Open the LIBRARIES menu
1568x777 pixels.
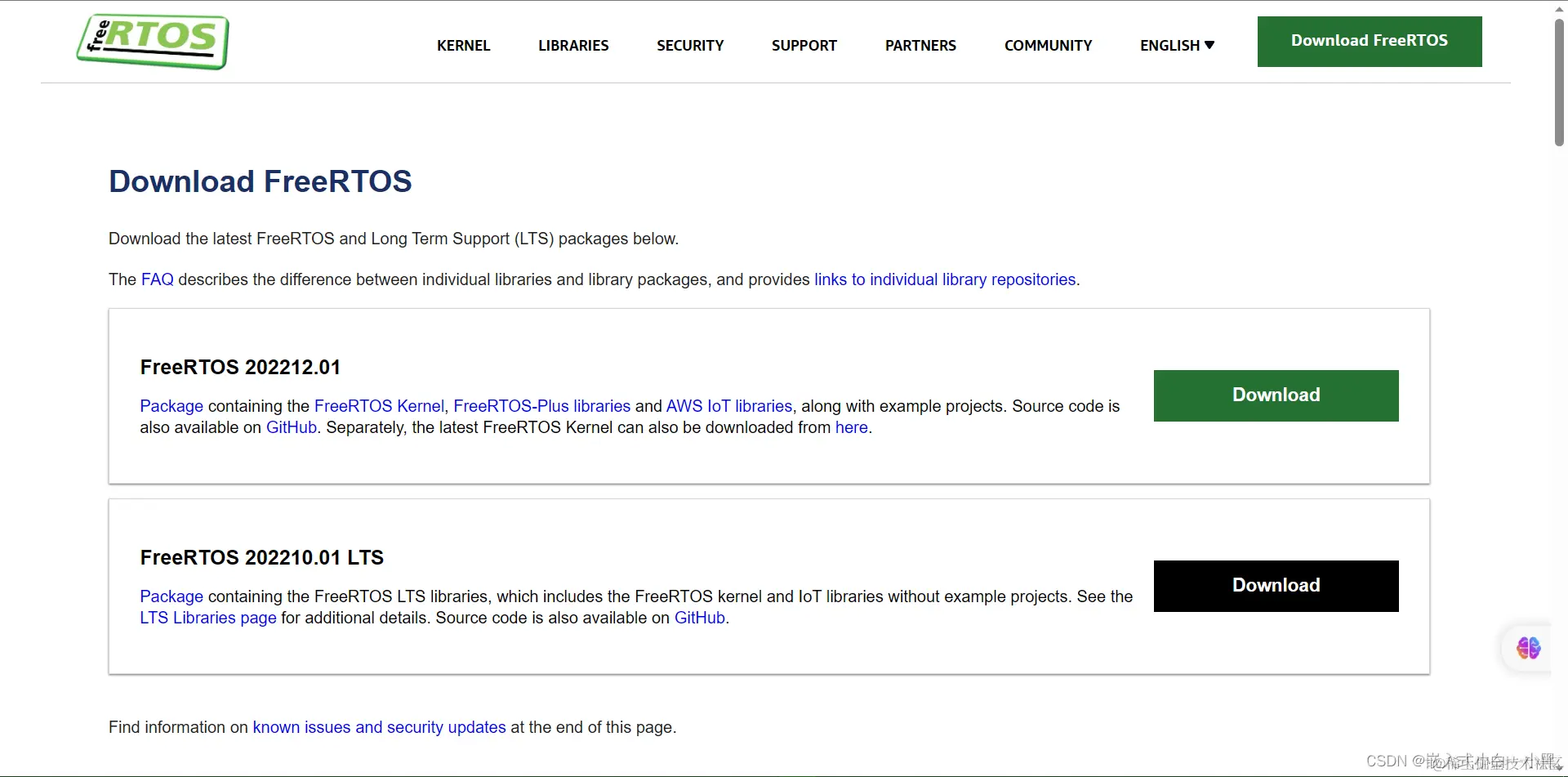coord(573,46)
